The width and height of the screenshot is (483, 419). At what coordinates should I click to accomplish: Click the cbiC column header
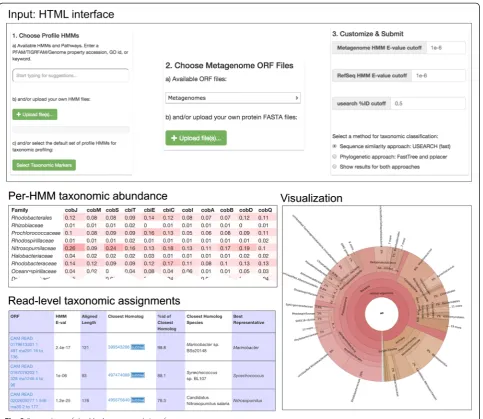(169, 210)
